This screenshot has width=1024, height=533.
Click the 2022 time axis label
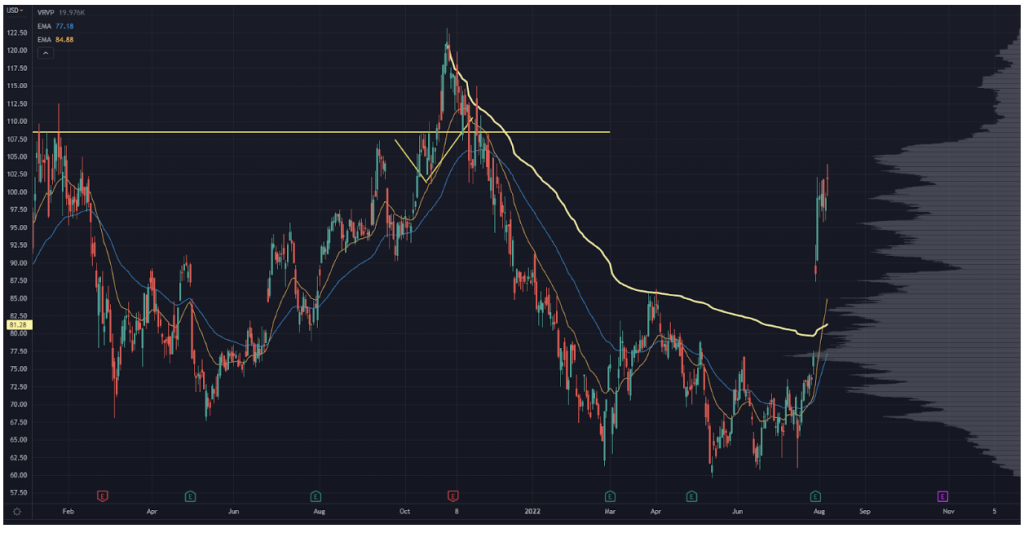(x=532, y=511)
